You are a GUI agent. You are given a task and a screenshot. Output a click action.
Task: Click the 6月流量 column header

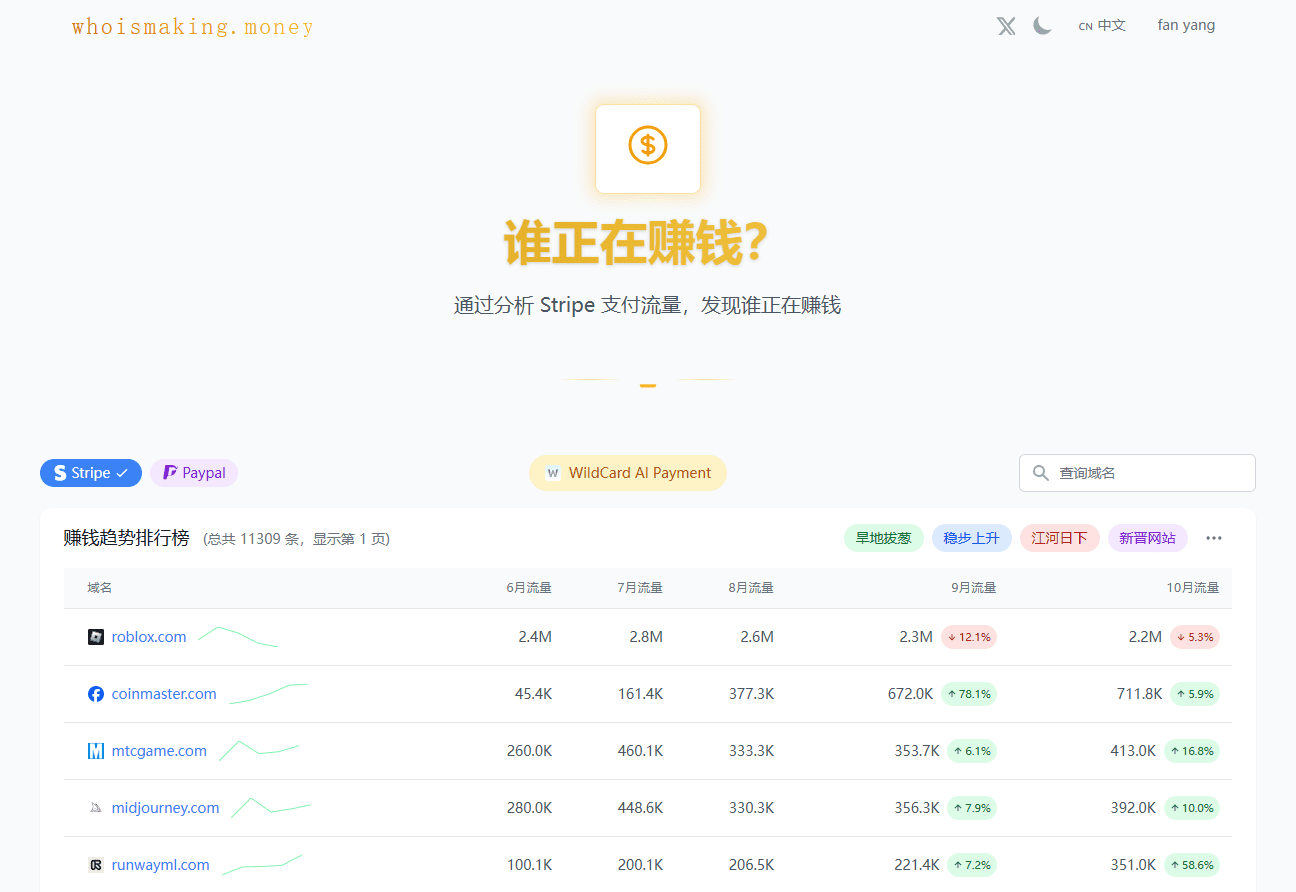point(529,588)
